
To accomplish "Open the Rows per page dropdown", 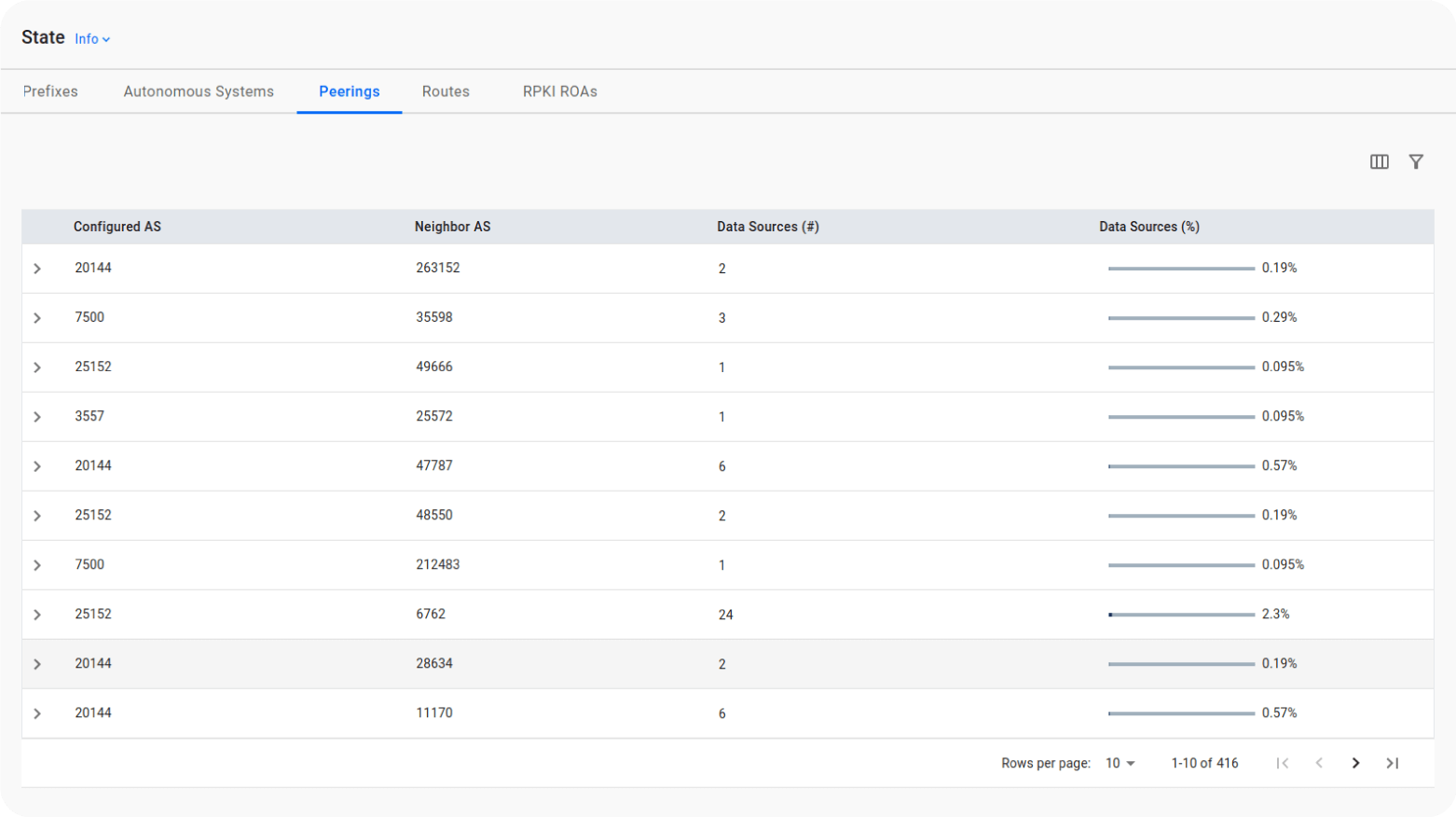I will [x=1119, y=763].
